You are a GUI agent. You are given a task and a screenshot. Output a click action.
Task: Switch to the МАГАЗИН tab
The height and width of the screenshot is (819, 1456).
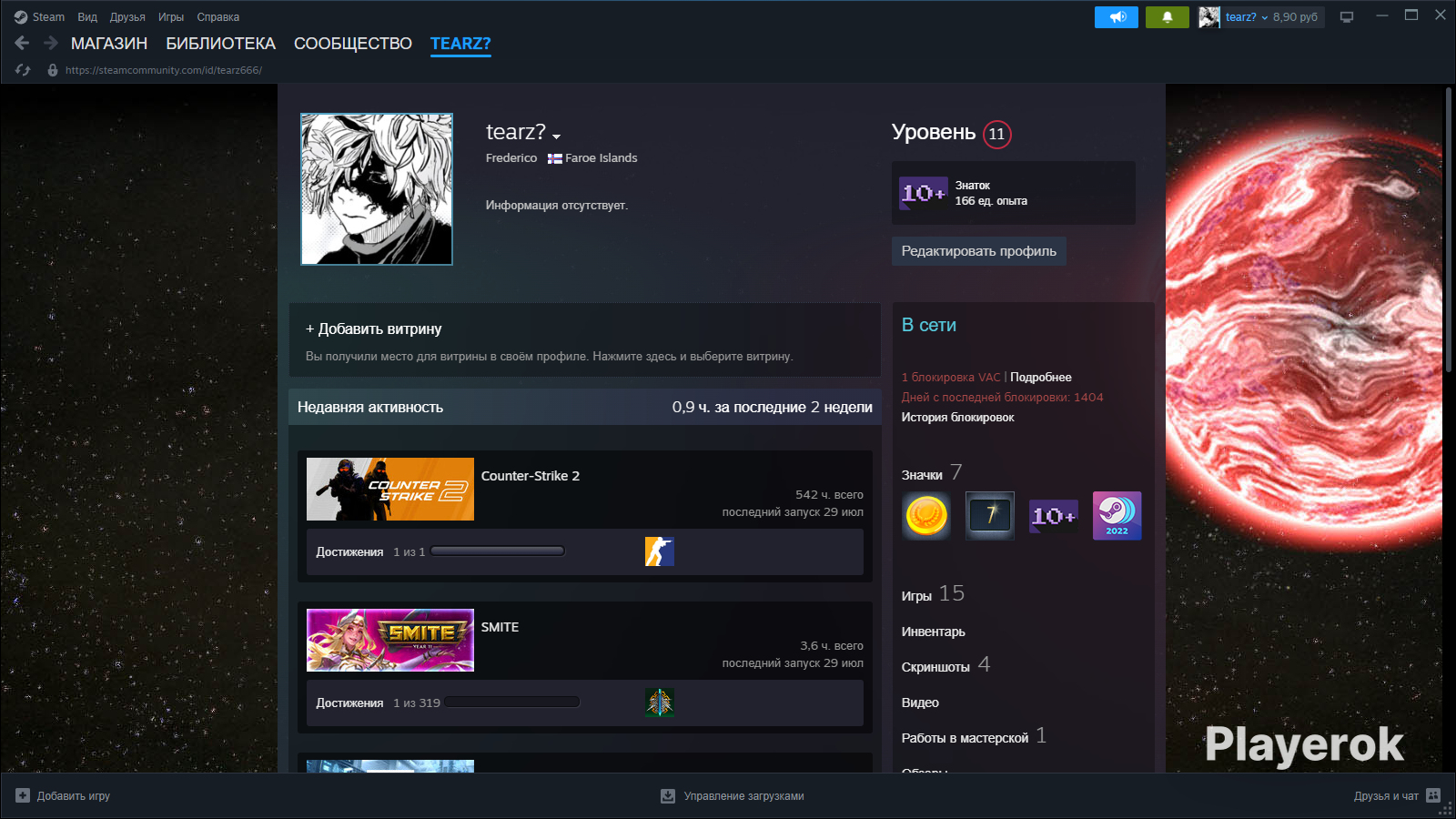click(109, 44)
